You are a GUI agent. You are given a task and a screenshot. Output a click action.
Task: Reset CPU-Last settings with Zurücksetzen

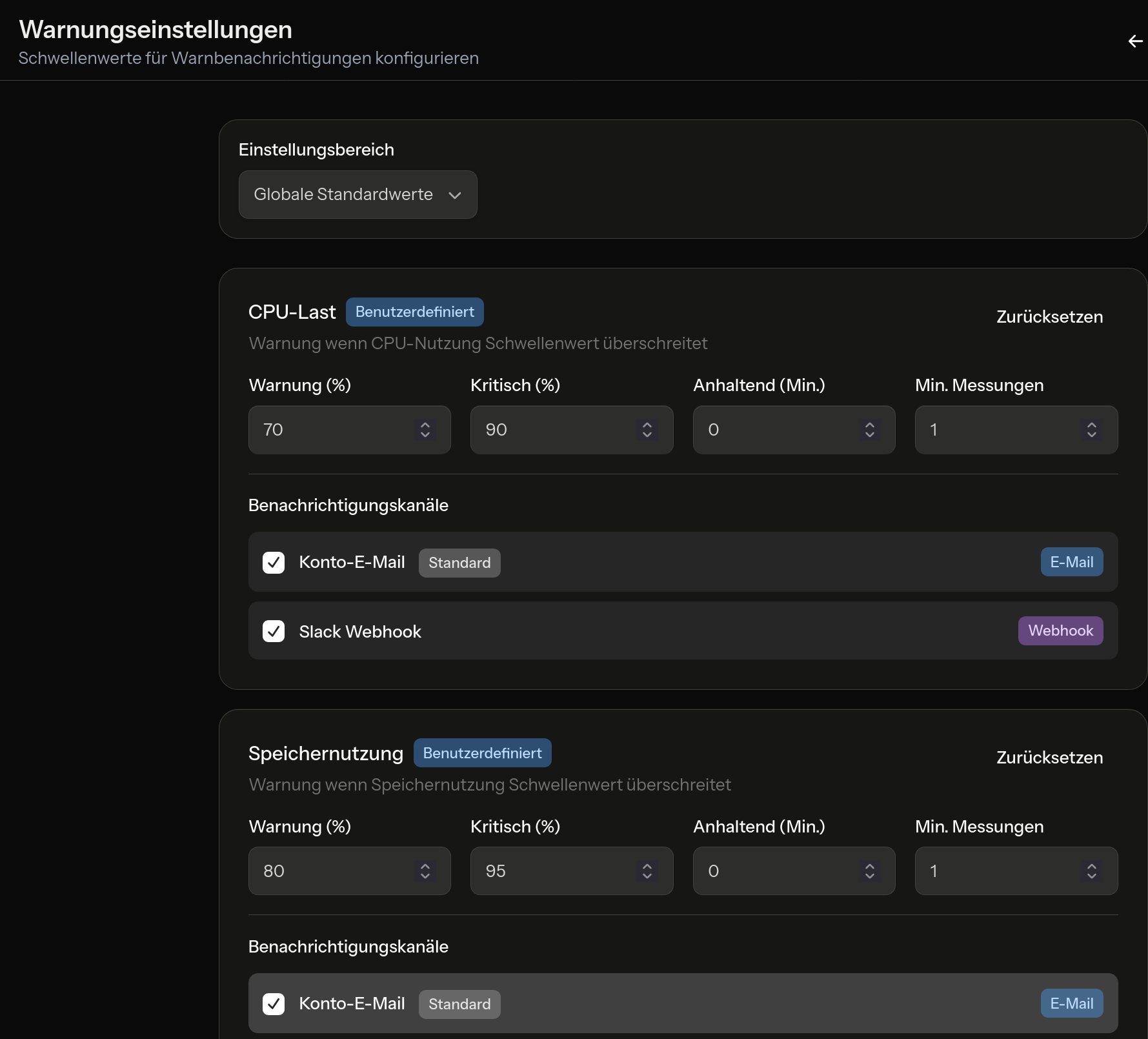1049,317
